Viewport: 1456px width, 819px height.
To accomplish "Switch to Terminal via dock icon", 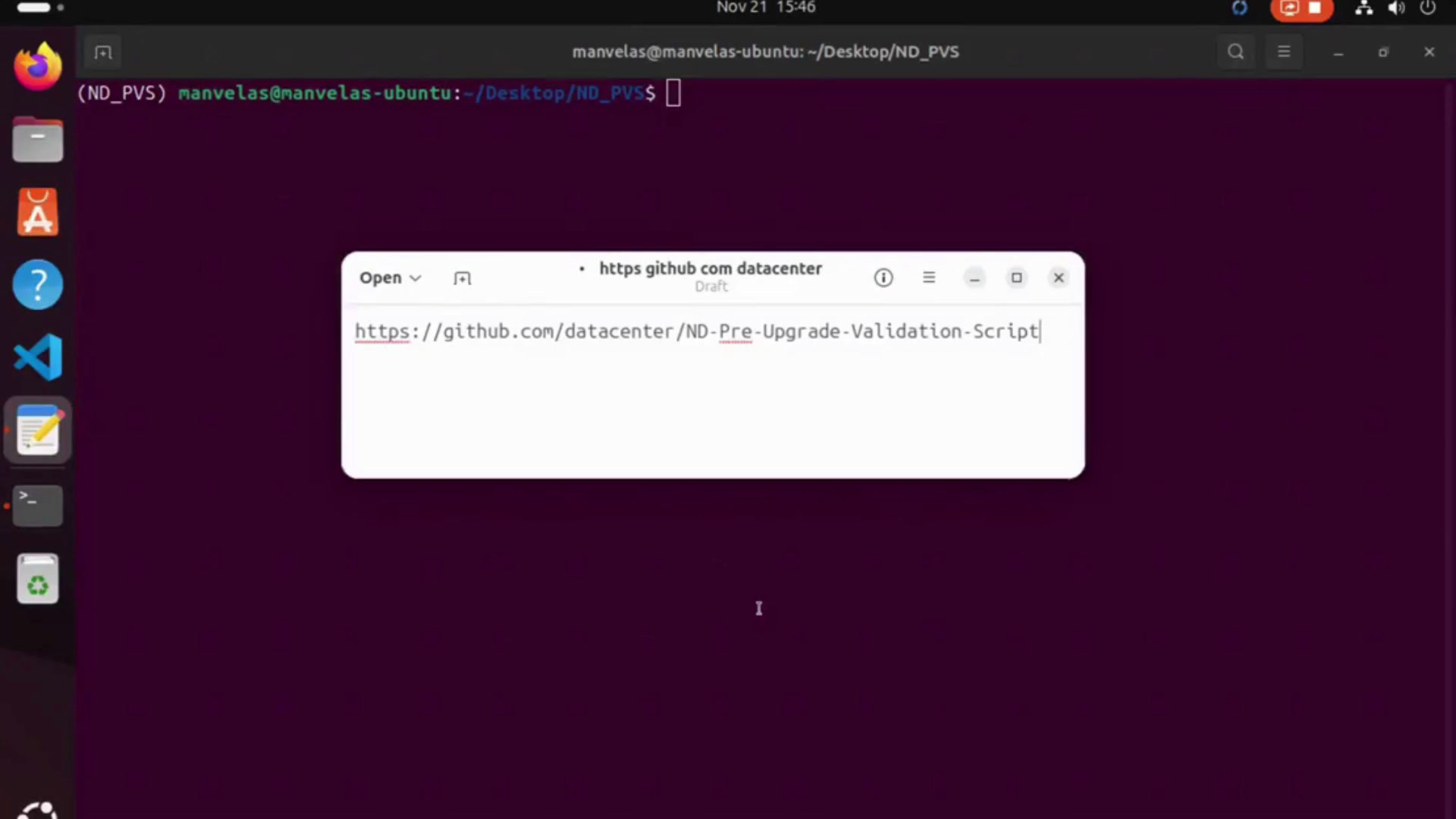I will [37, 505].
